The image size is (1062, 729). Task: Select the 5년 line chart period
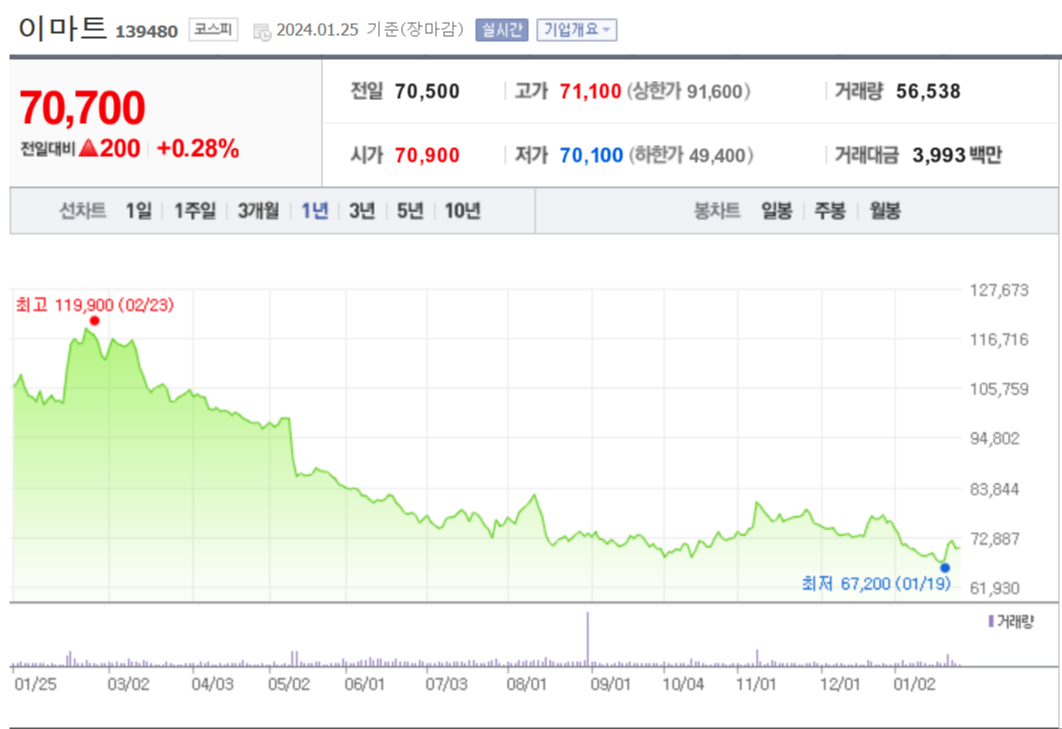(410, 211)
